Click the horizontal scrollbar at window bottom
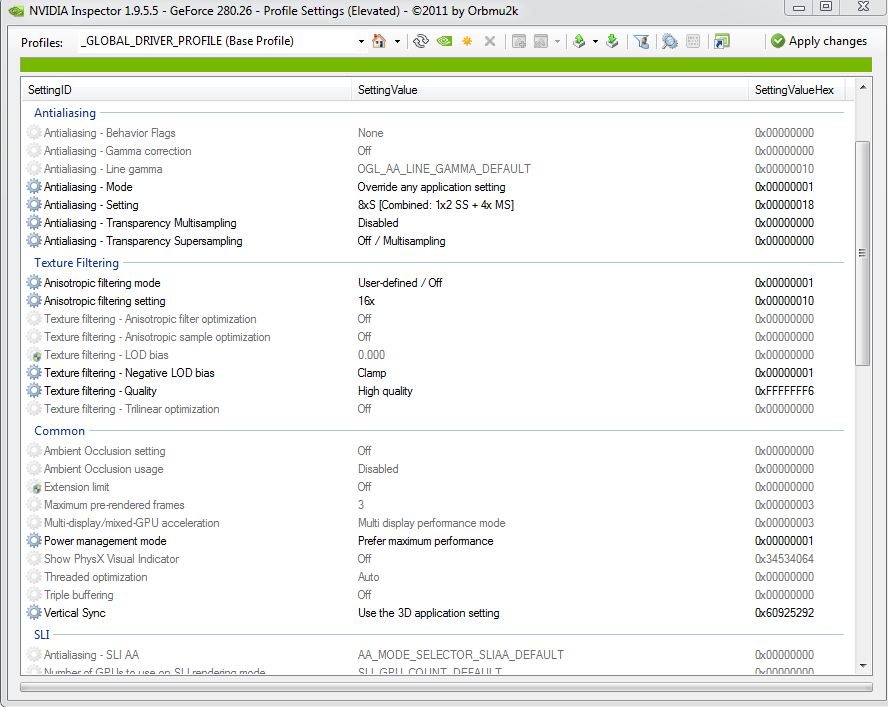 tap(446, 687)
